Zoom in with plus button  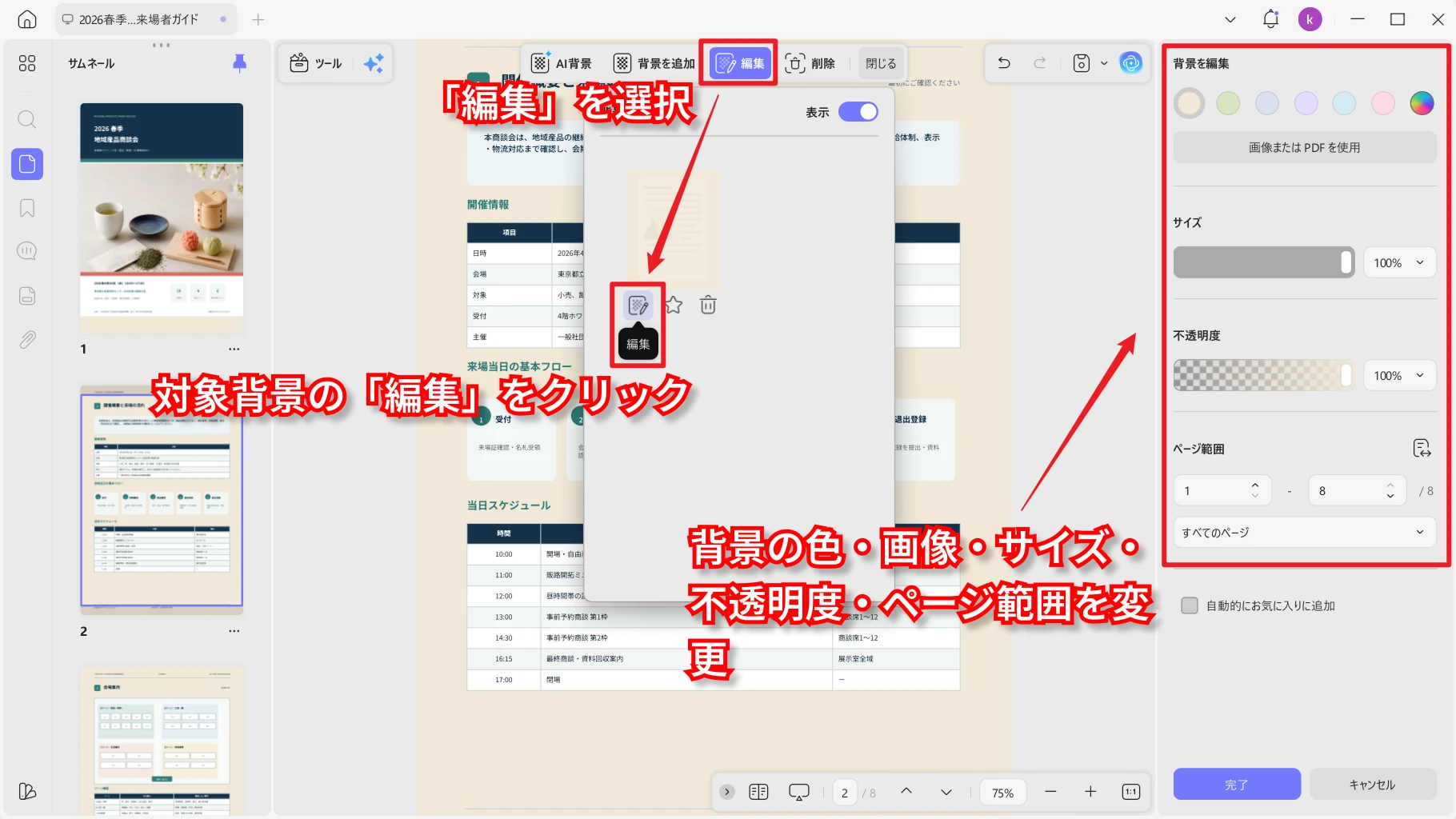(1090, 792)
